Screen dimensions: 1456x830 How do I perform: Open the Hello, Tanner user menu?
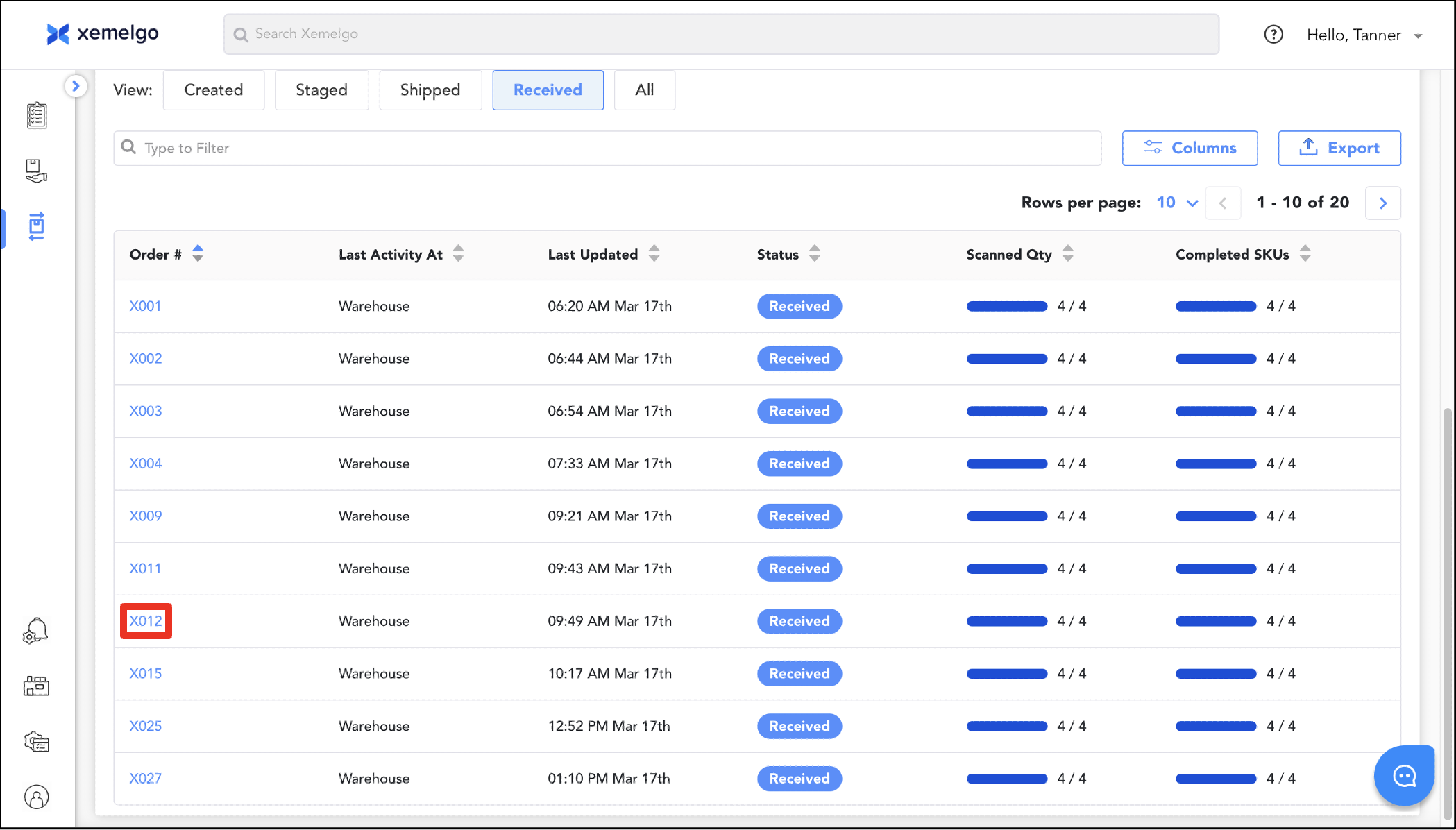click(x=1363, y=35)
